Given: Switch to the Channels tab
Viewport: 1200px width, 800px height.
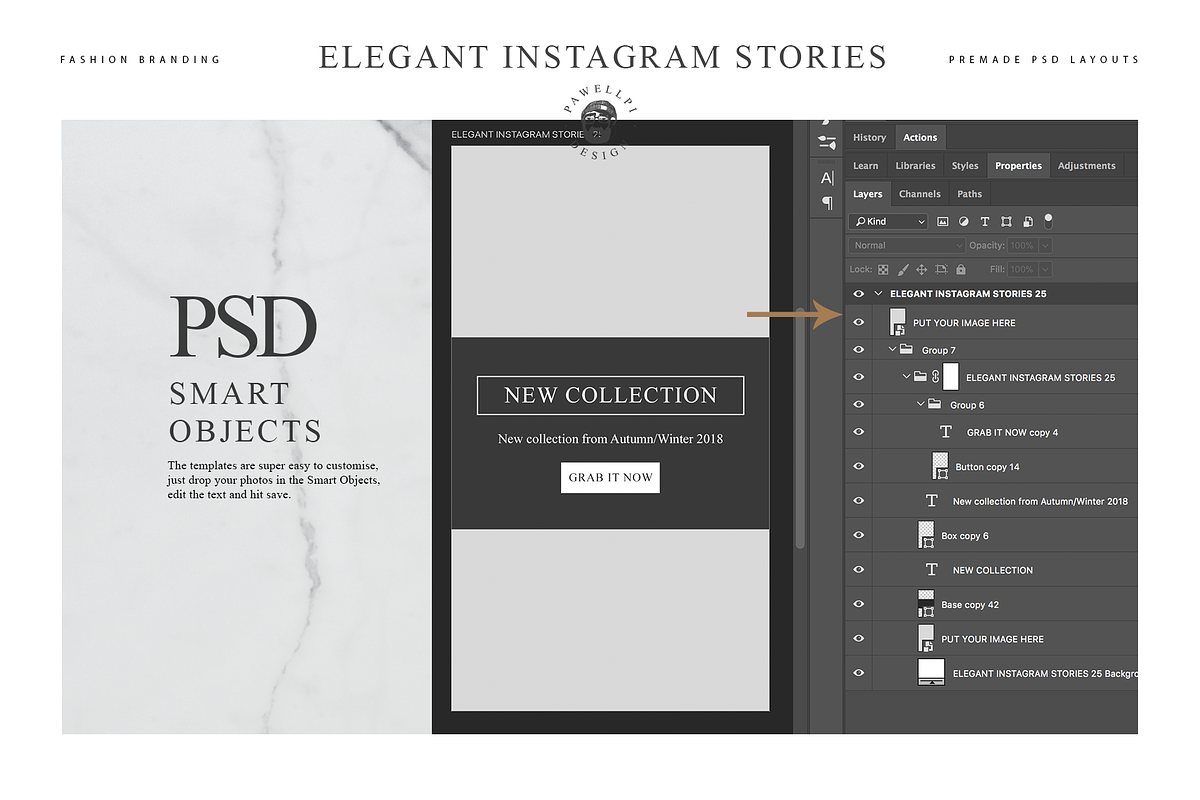Looking at the screenshot, I should tap(920, 194).
